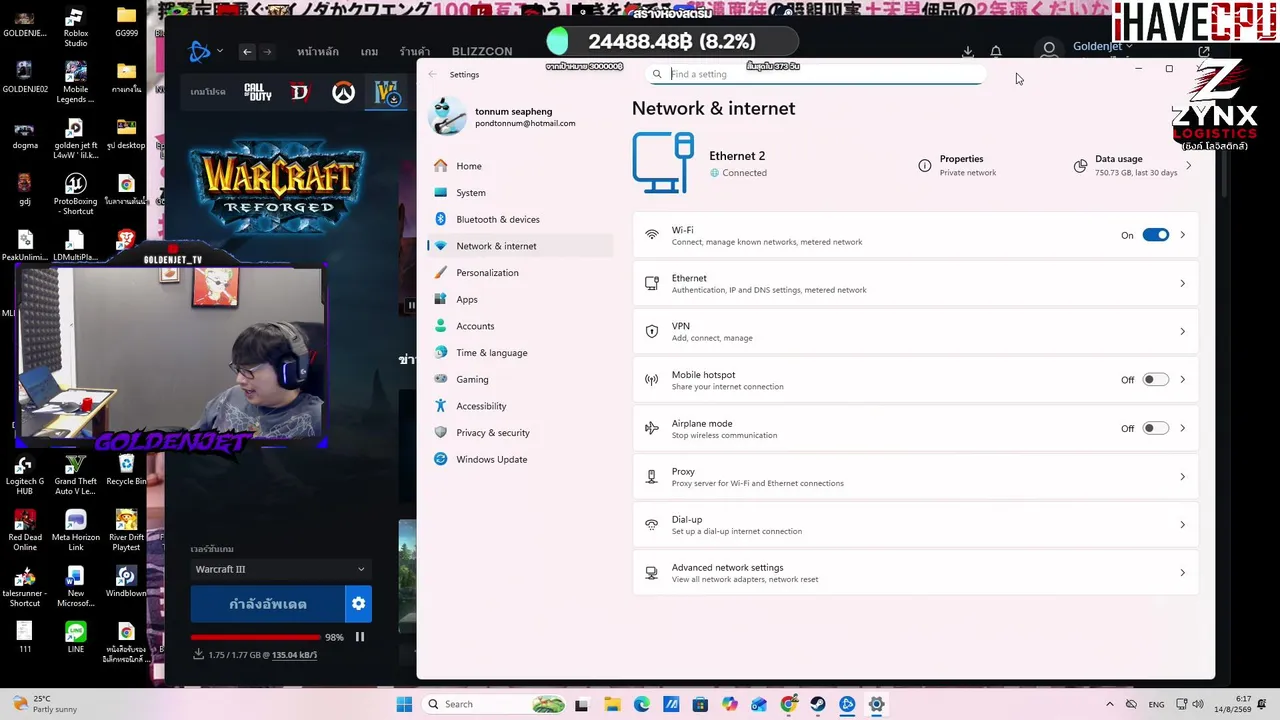Open Dial-up row chevron
This screenshot has width=1280, height=720.
1182,525
